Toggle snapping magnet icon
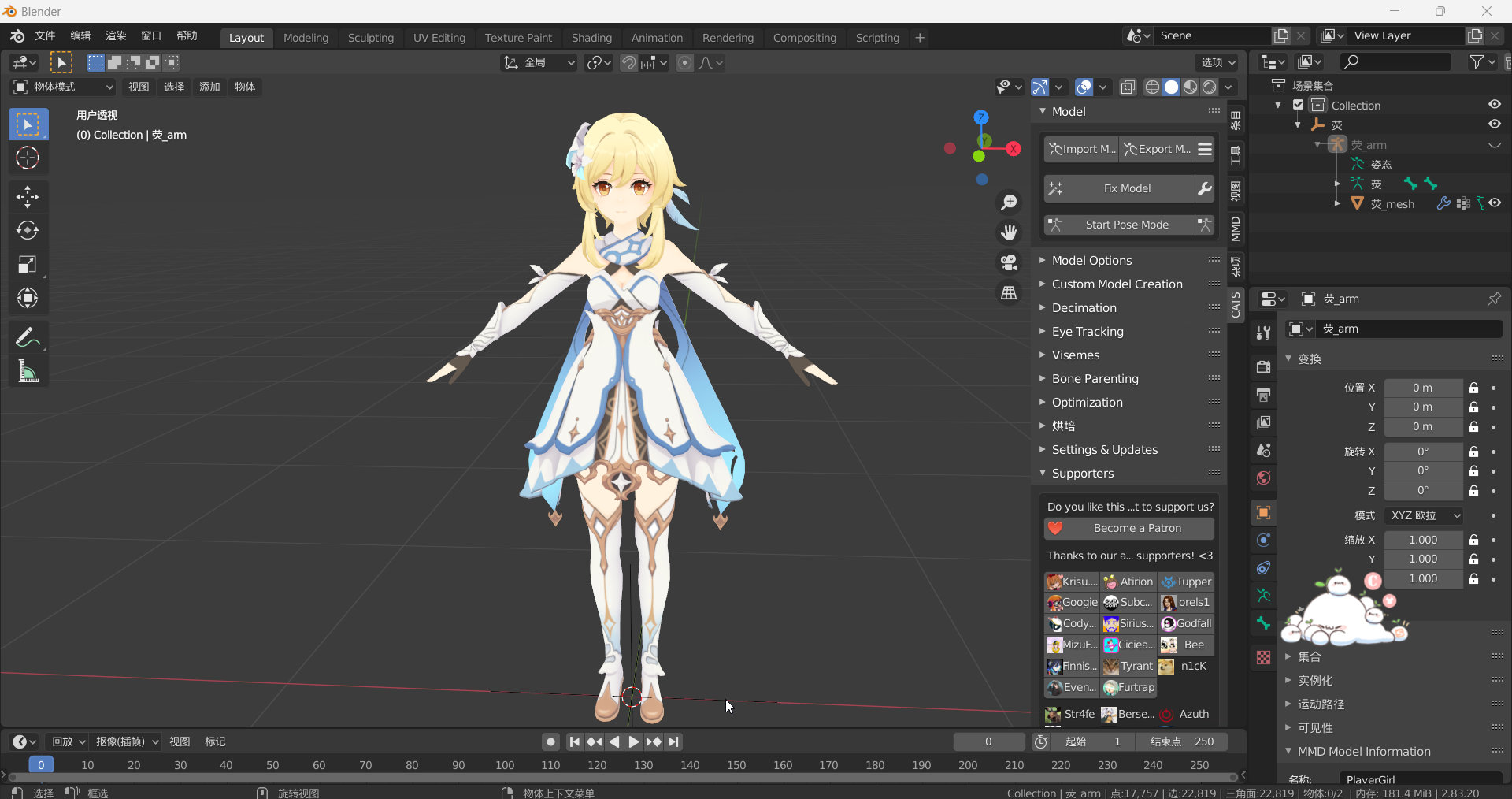Viewport: 1512px width, 799px height. 628,62
